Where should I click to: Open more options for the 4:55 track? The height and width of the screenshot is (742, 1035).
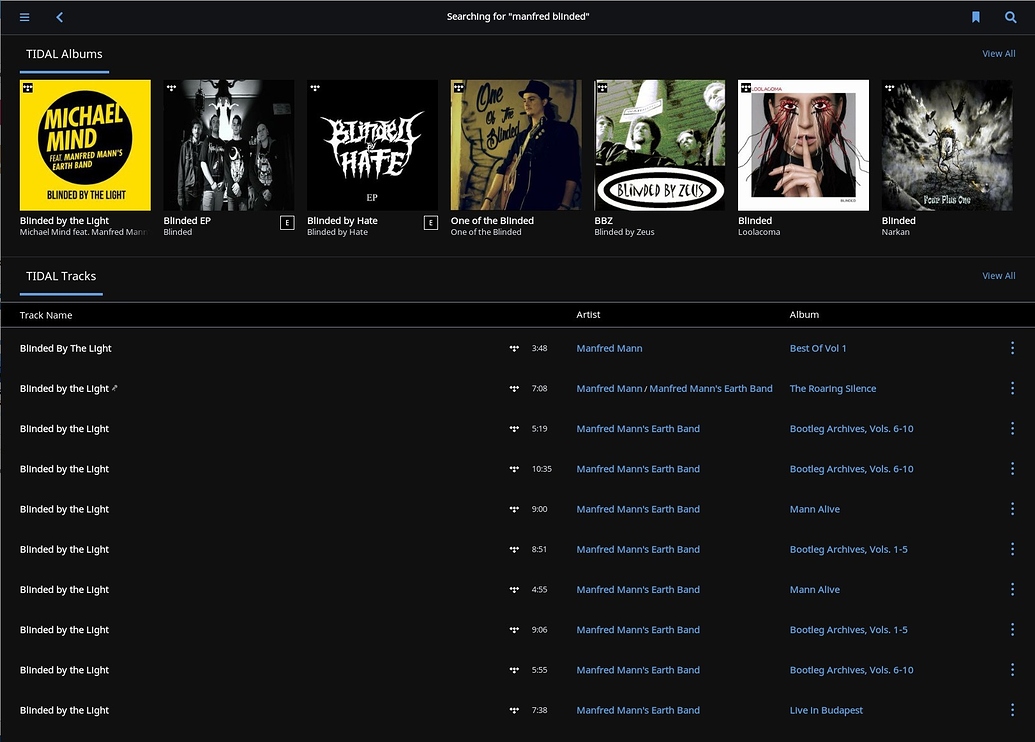pyautogui.click(x=1013, y=590)
